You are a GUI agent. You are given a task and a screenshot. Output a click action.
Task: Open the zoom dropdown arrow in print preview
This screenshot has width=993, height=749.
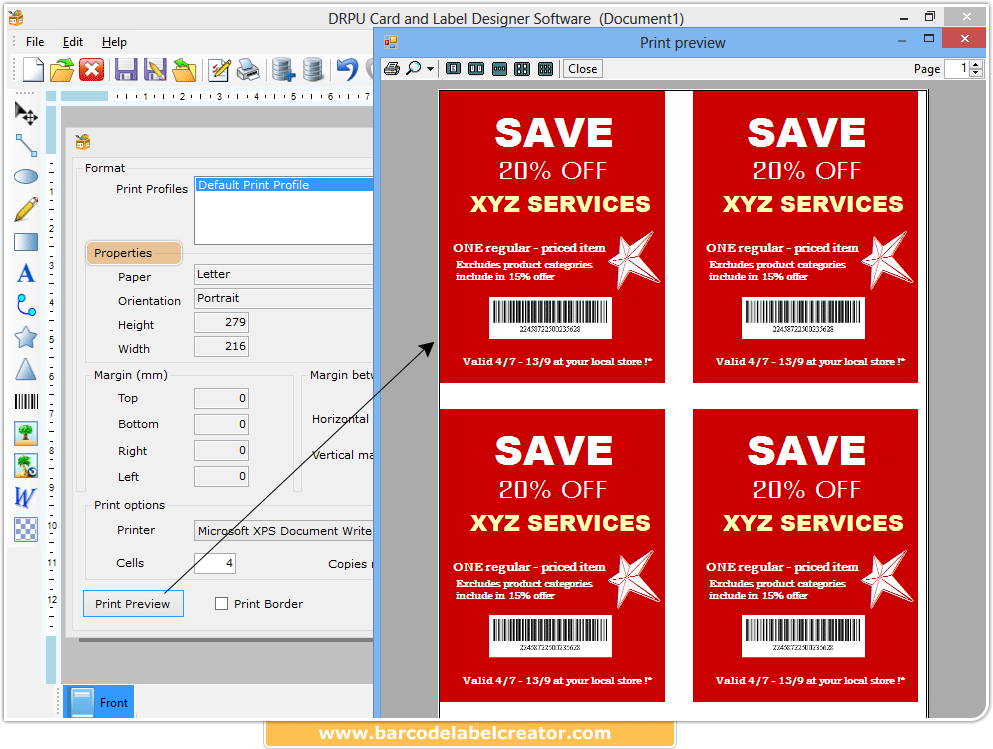431,68
